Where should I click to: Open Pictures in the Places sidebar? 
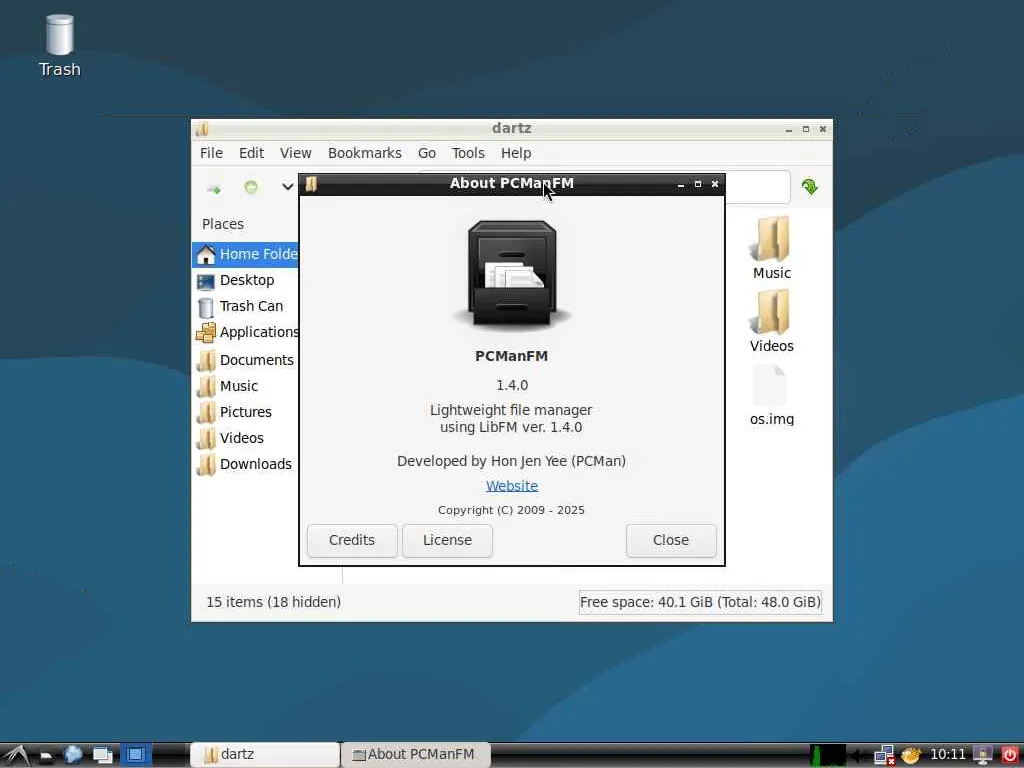(x=246, y=412)
